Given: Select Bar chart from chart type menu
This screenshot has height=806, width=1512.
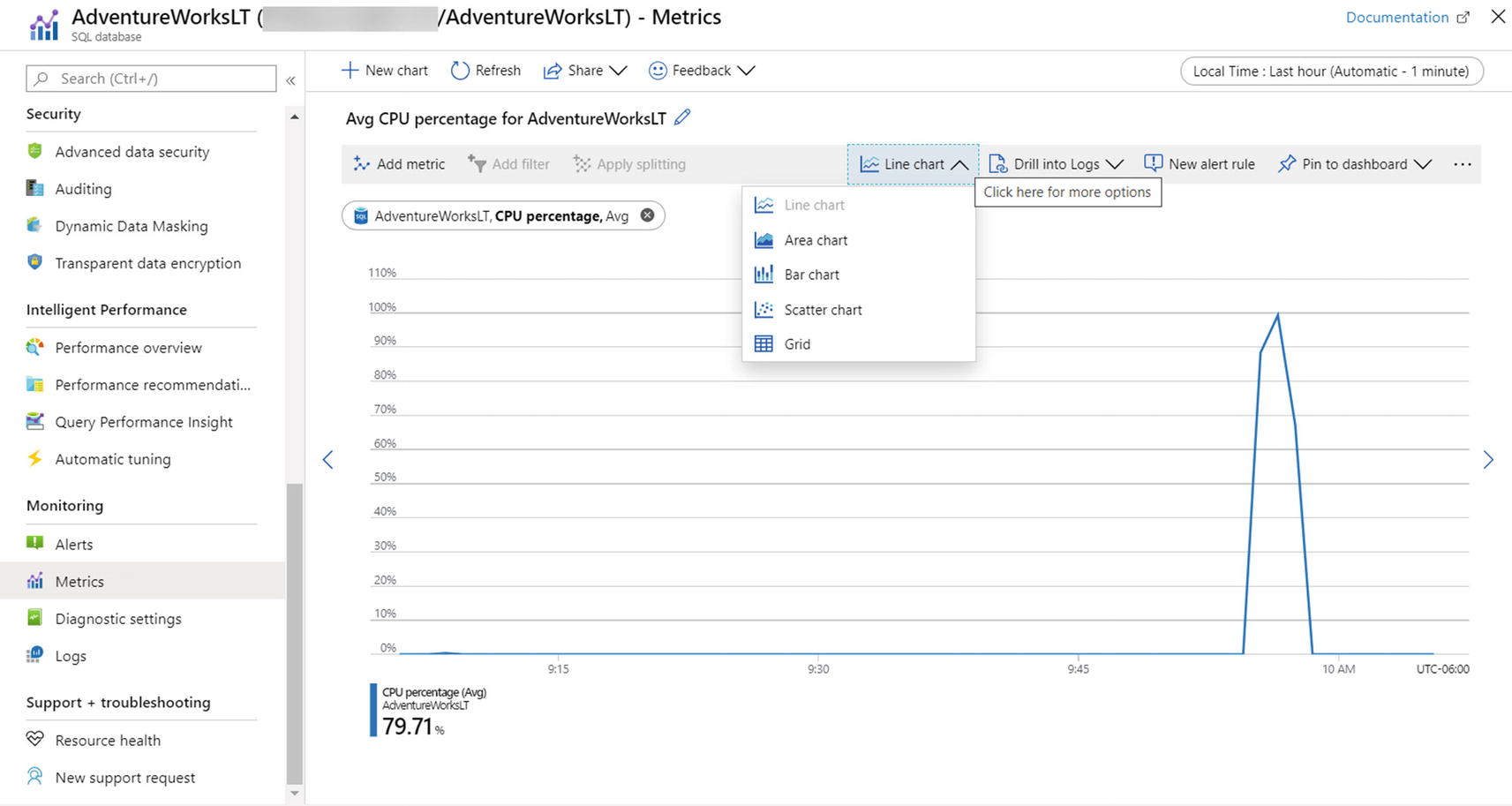Looking at the screenshot, I should [859, 275].
